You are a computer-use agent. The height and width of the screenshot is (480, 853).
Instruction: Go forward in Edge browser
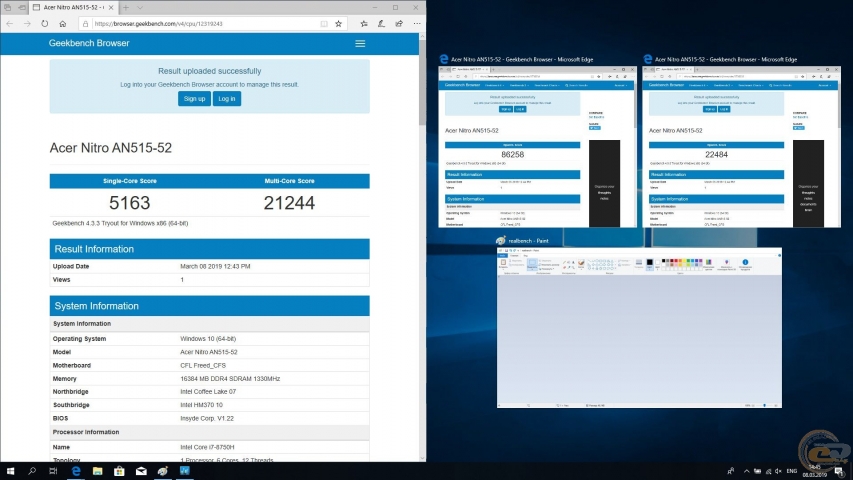point(27,23)
